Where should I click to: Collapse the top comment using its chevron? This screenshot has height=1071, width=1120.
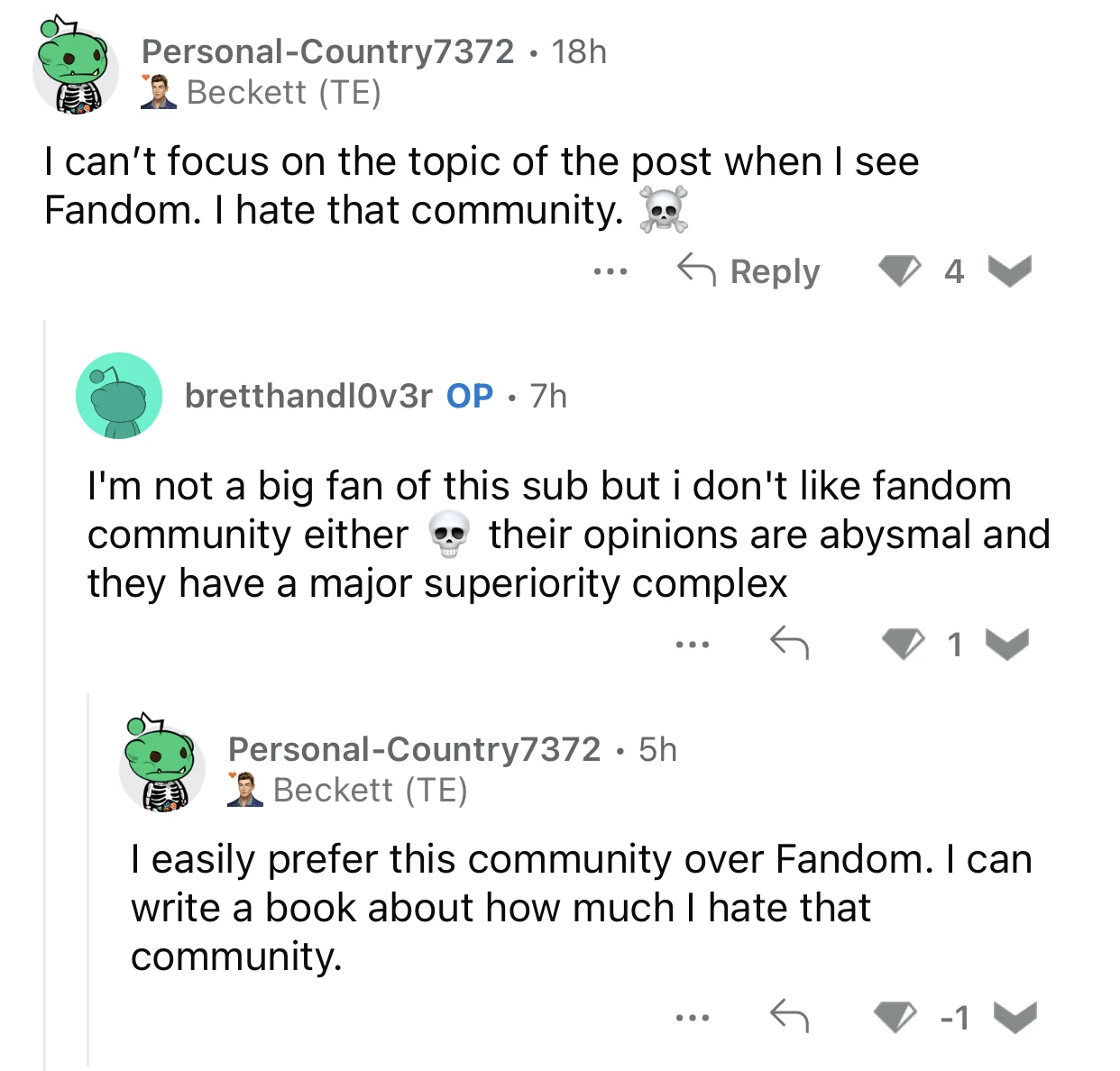1007,270
